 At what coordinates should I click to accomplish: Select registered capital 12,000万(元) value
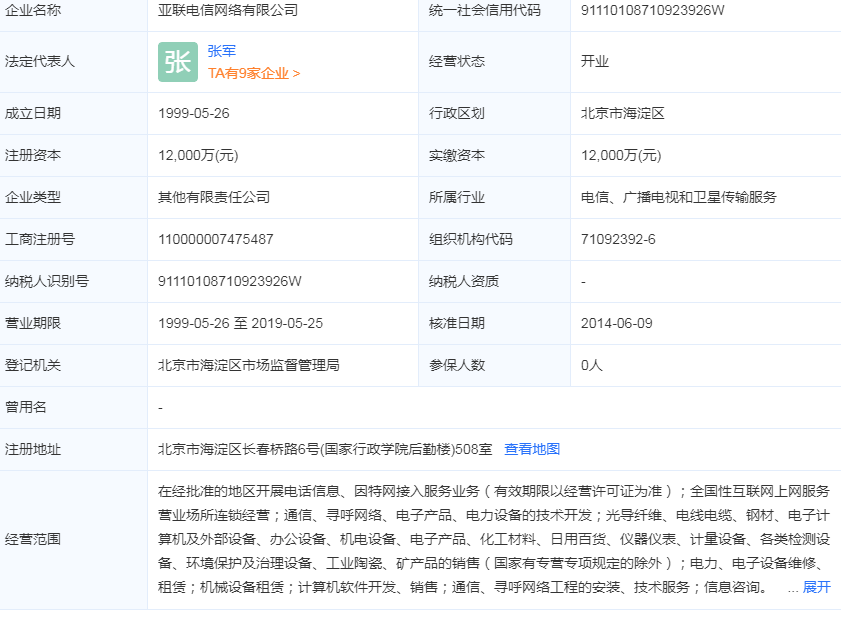pos(198,155)
